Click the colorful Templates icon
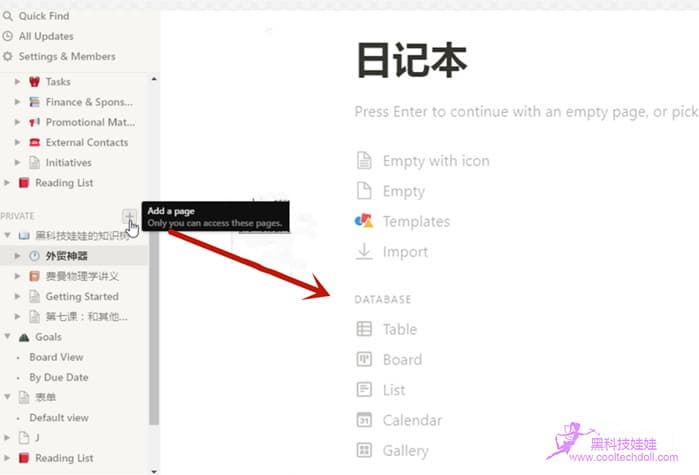The image size is (699, 475). coord(364,221)
